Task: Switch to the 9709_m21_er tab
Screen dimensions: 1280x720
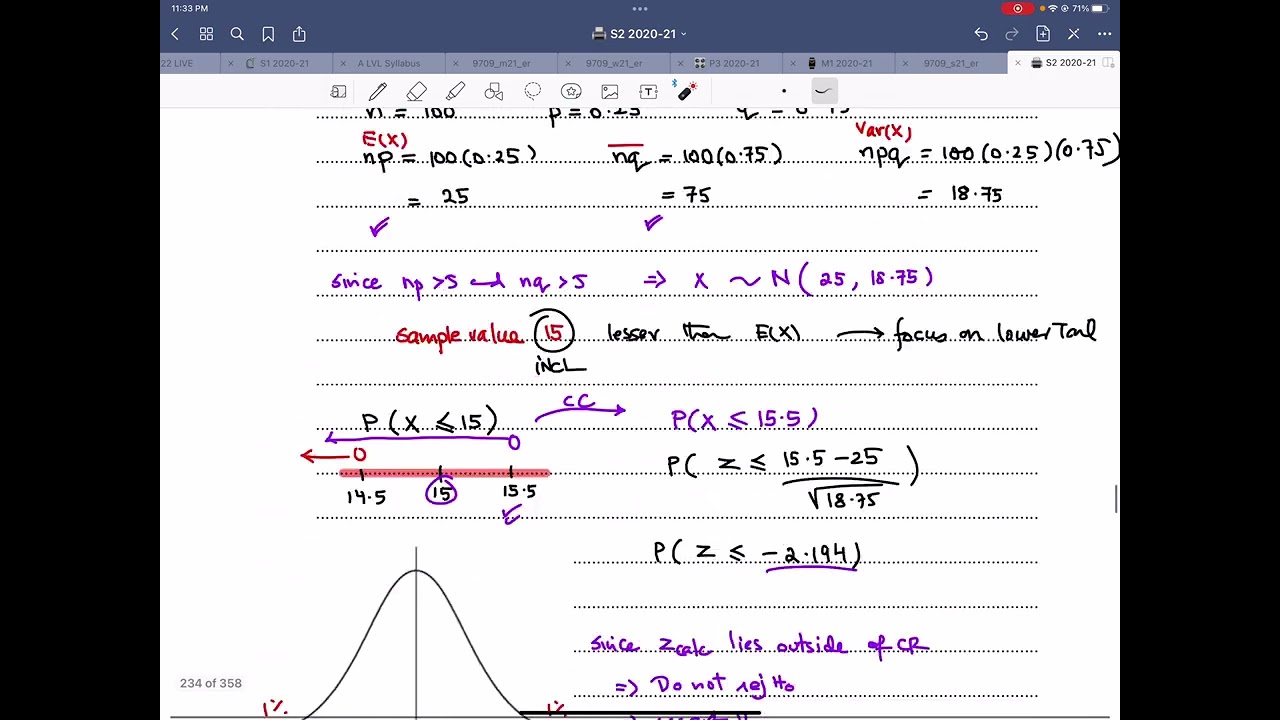Action: click(501, 63)
